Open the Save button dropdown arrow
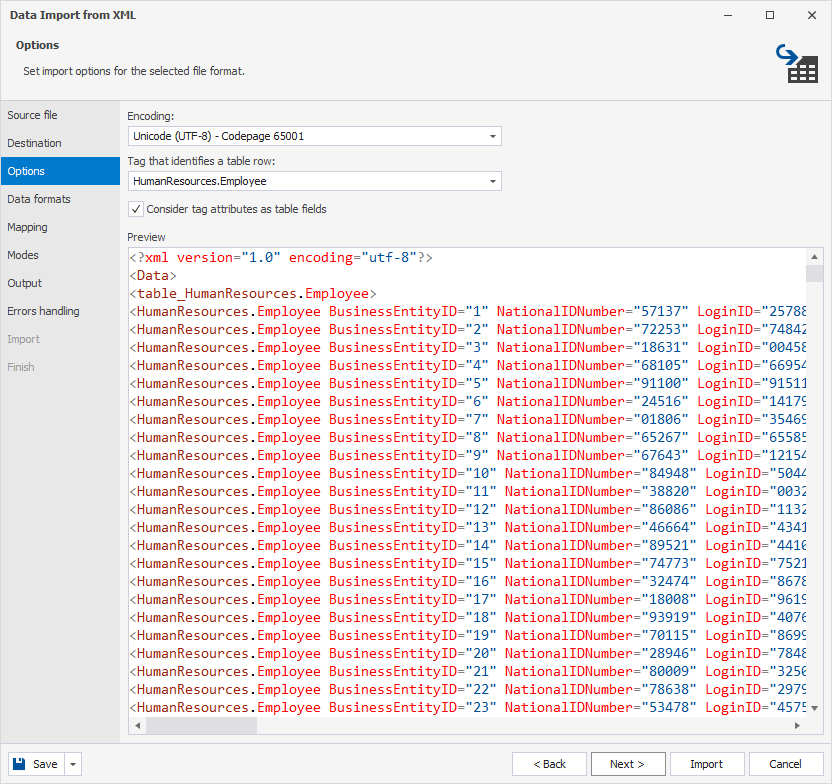Screen dimensions: 832x784 tap(73, 764)
